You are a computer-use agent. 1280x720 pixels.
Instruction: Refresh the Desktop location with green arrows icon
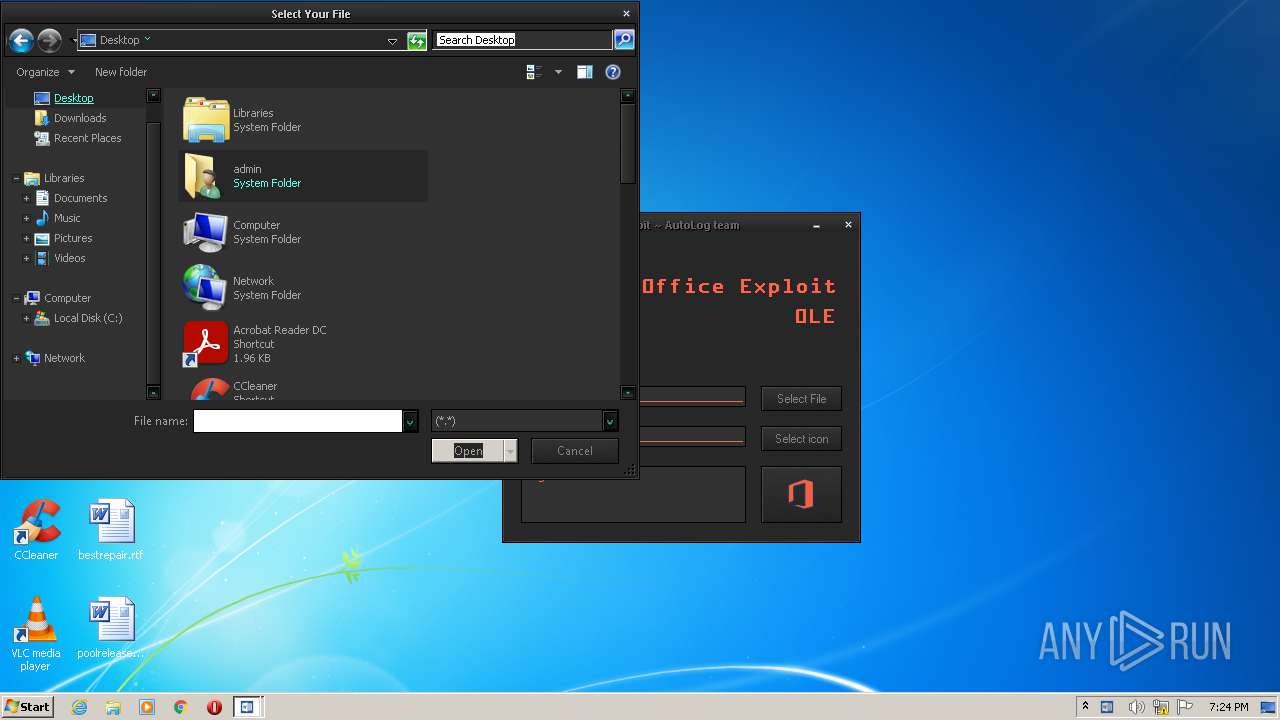(x=417, y=40)
